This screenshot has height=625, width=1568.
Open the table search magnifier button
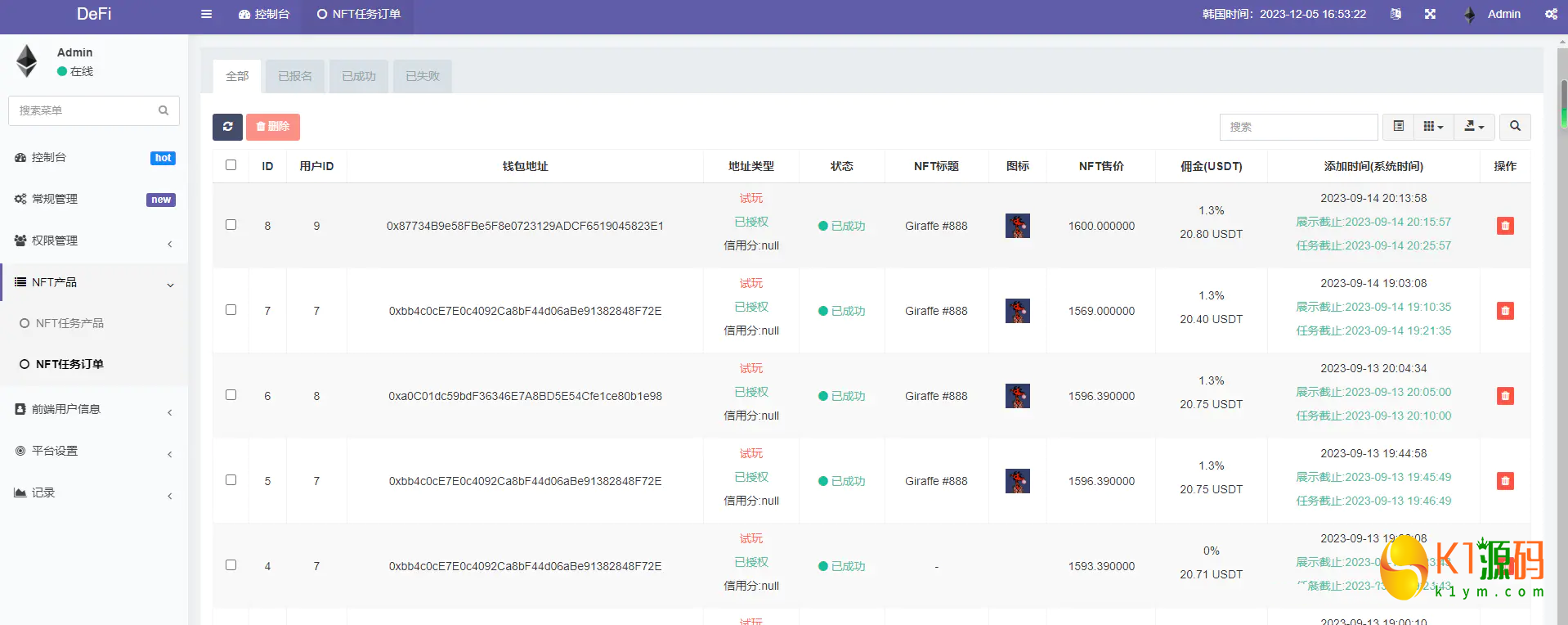point(1515,127)
